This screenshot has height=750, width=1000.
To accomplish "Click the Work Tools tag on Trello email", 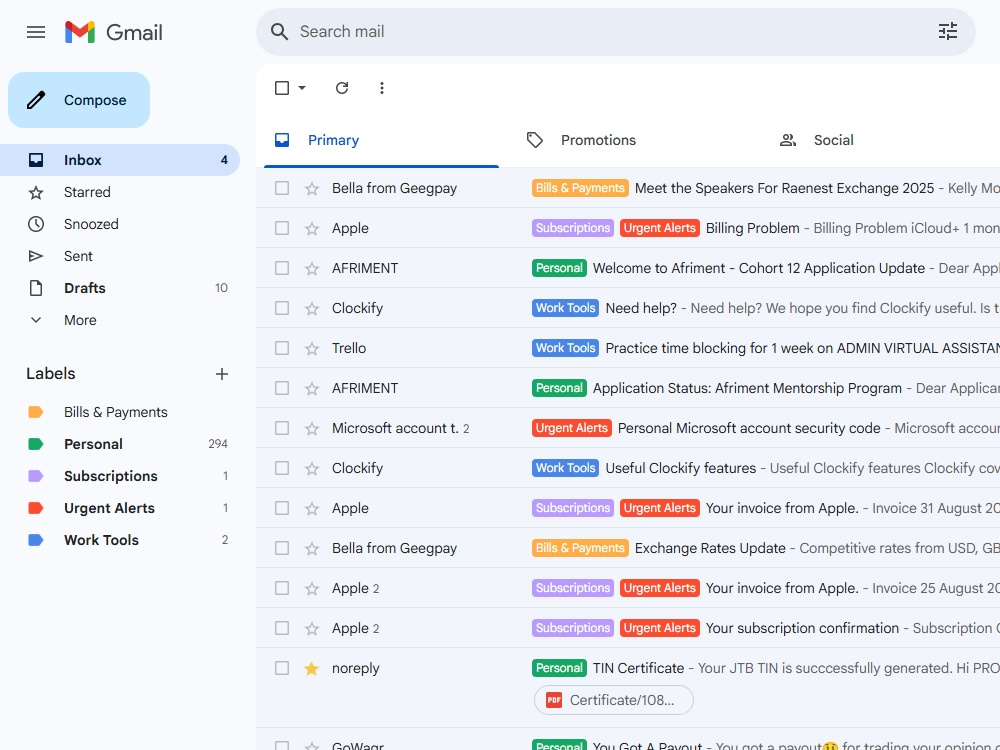I will click(565, 348).
